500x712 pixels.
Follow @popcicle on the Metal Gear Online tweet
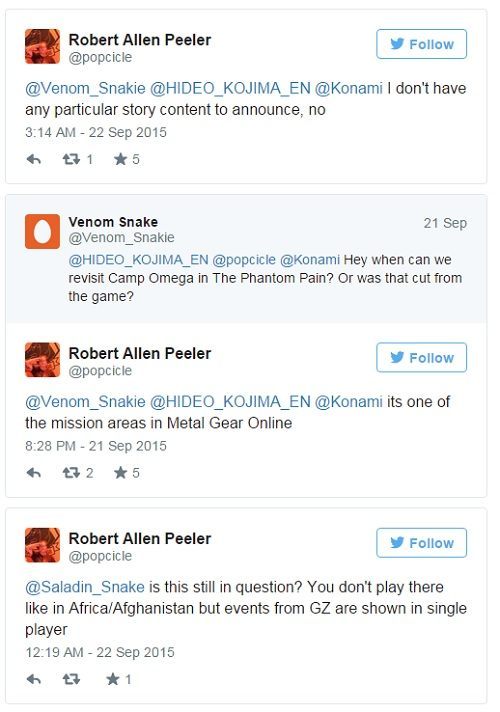421,358
